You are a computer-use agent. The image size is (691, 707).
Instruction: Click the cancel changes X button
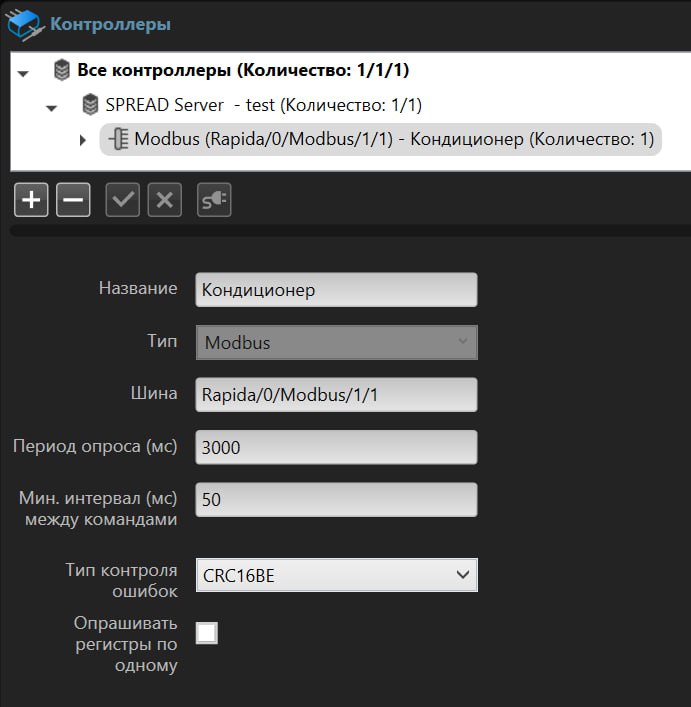pyautogui.click(x=165, y=200)
